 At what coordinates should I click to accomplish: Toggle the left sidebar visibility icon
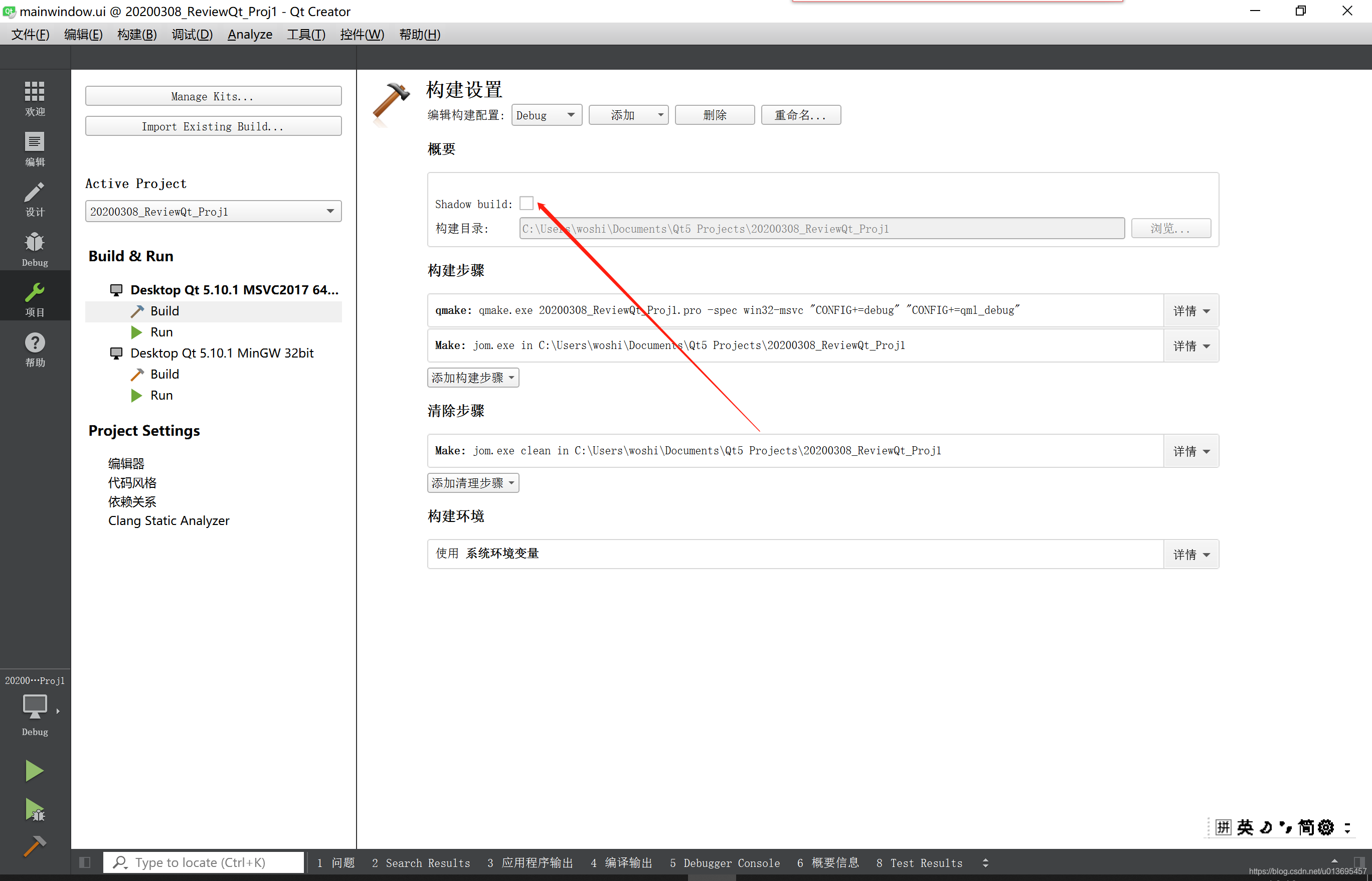pyautogui.click(x=85, y=862)
